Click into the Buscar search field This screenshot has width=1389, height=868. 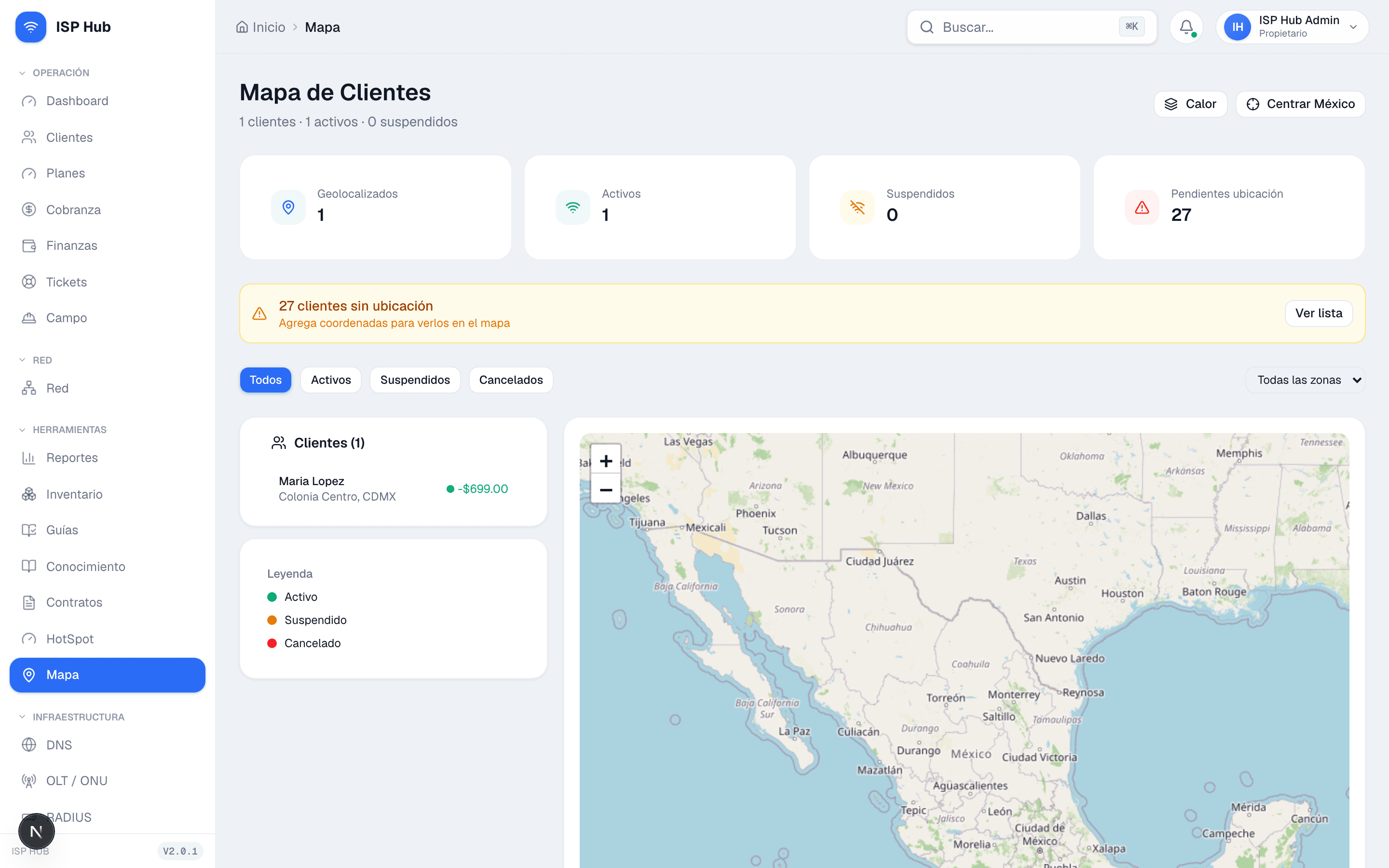tap(1032, 27)
